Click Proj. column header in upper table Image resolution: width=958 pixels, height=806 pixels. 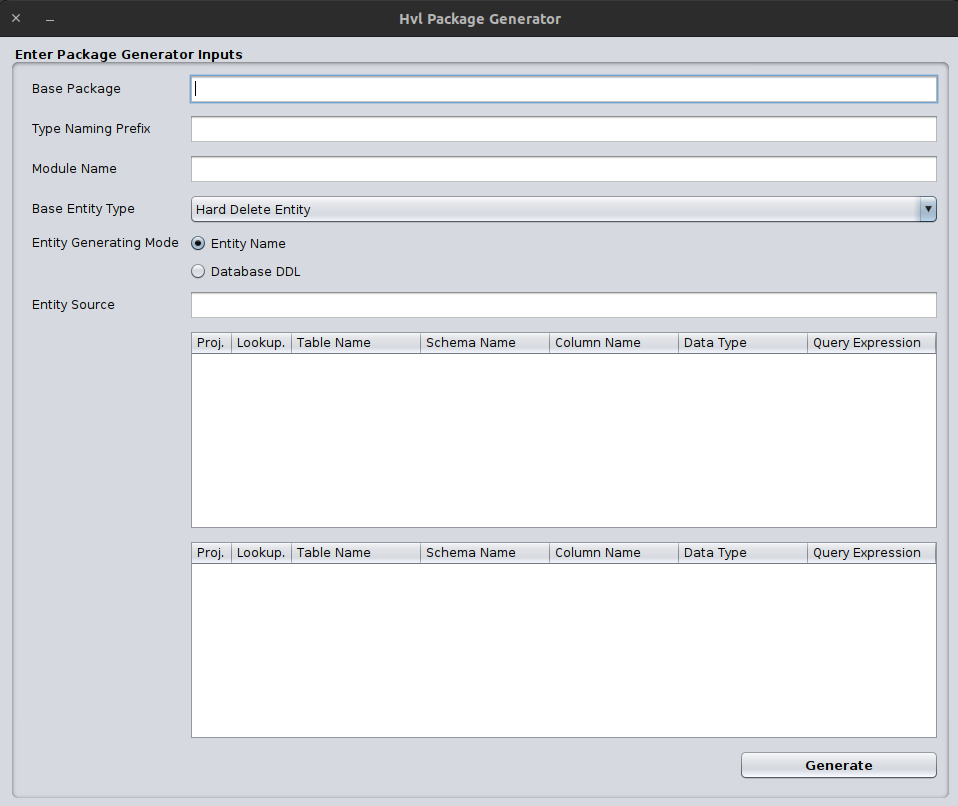pyautogui.click(x=211, y=343)
